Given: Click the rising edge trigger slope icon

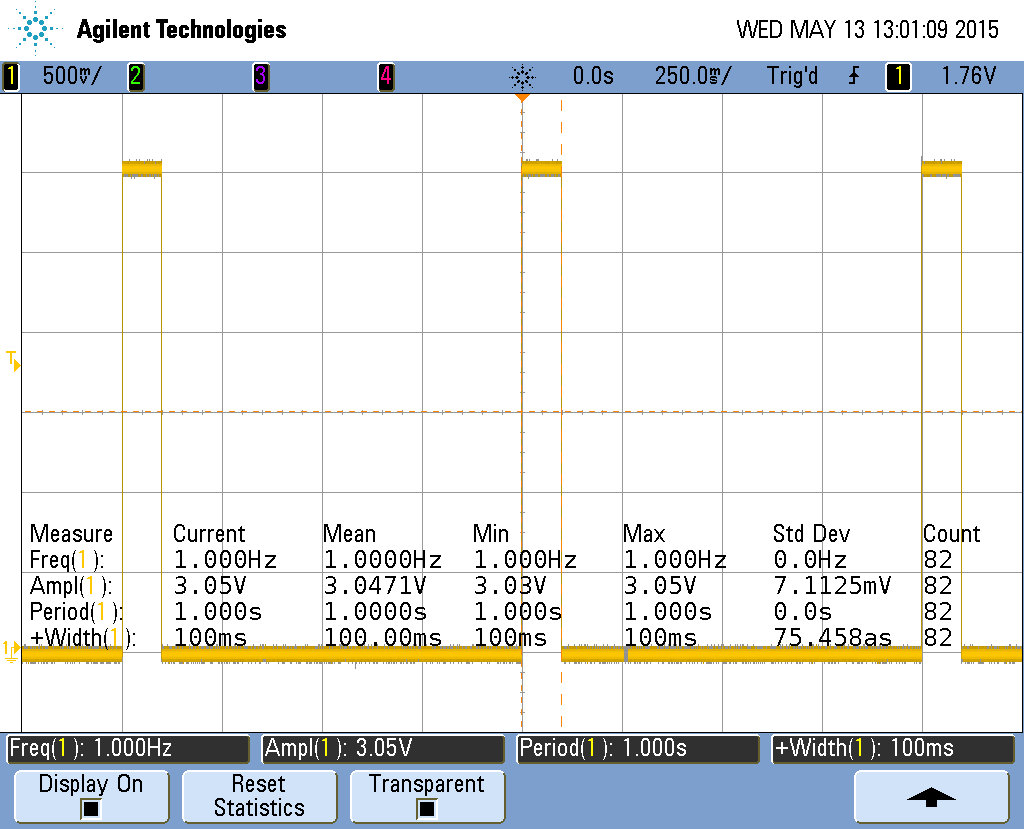Looking at the screenshot, I should point(854,76).
